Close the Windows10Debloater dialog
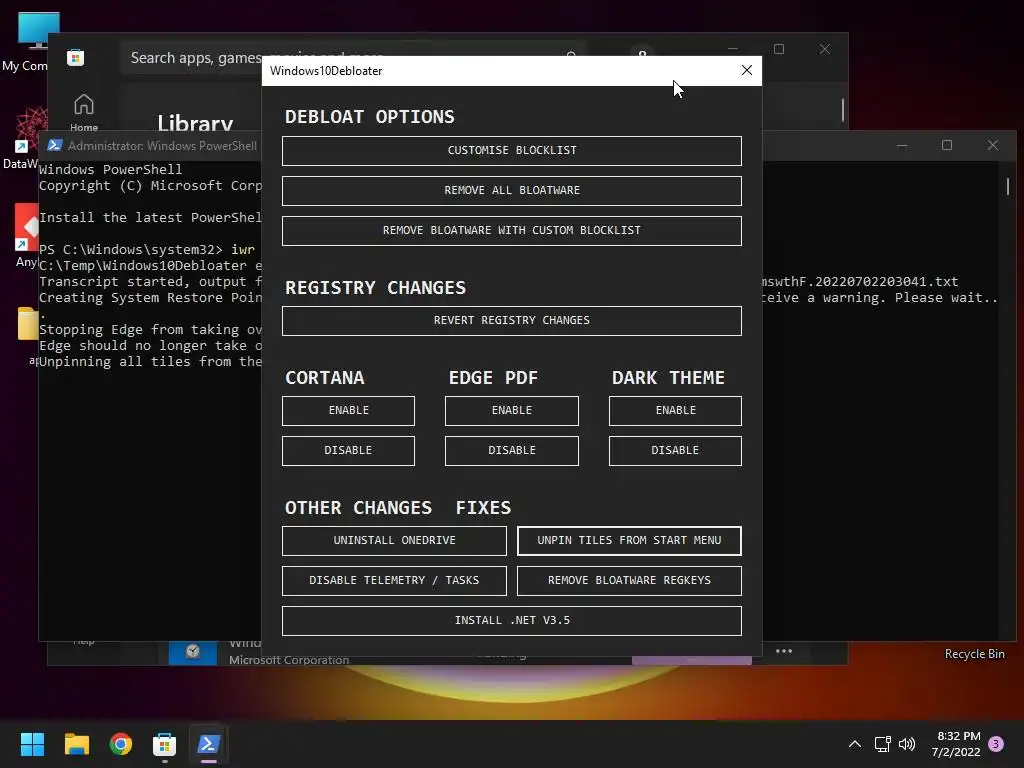 [x=746, y=70]
